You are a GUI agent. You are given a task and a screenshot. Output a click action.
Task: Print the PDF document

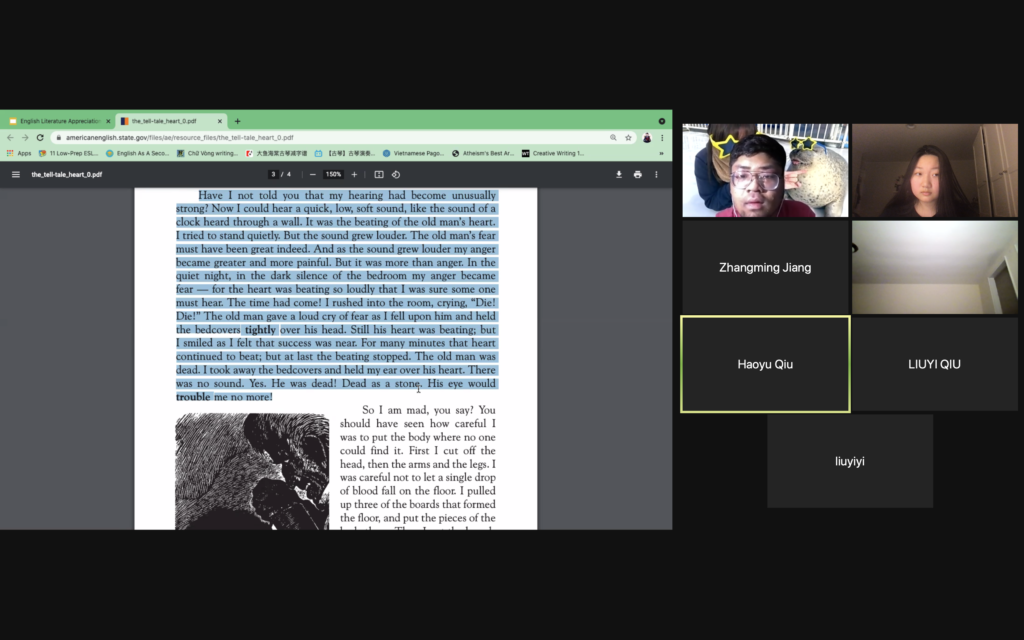[637, 174]
